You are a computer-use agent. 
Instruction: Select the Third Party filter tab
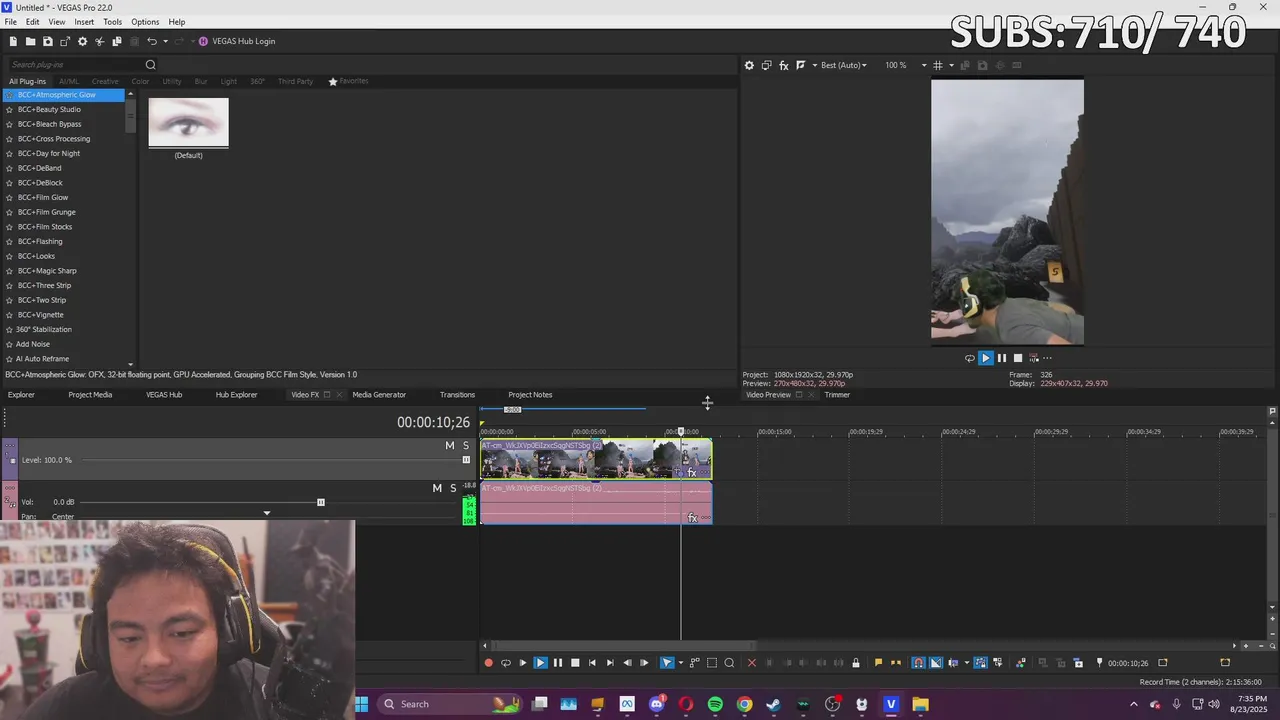coord(295,81)
